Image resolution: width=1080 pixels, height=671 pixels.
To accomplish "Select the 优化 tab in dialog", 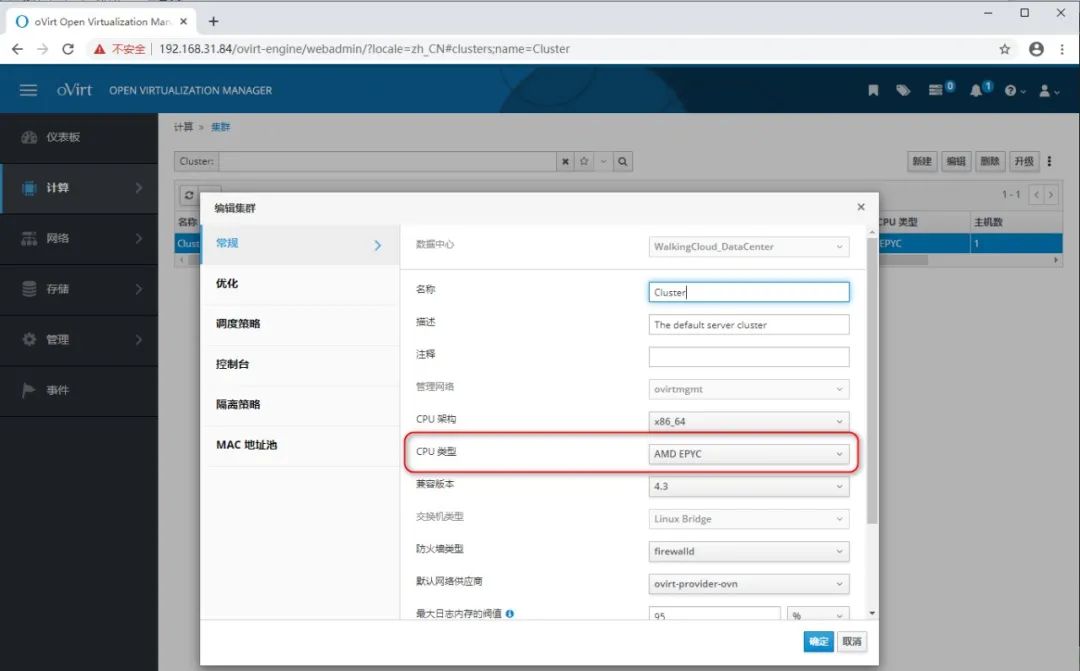I will pyautogui.click(x=300, y=284).
